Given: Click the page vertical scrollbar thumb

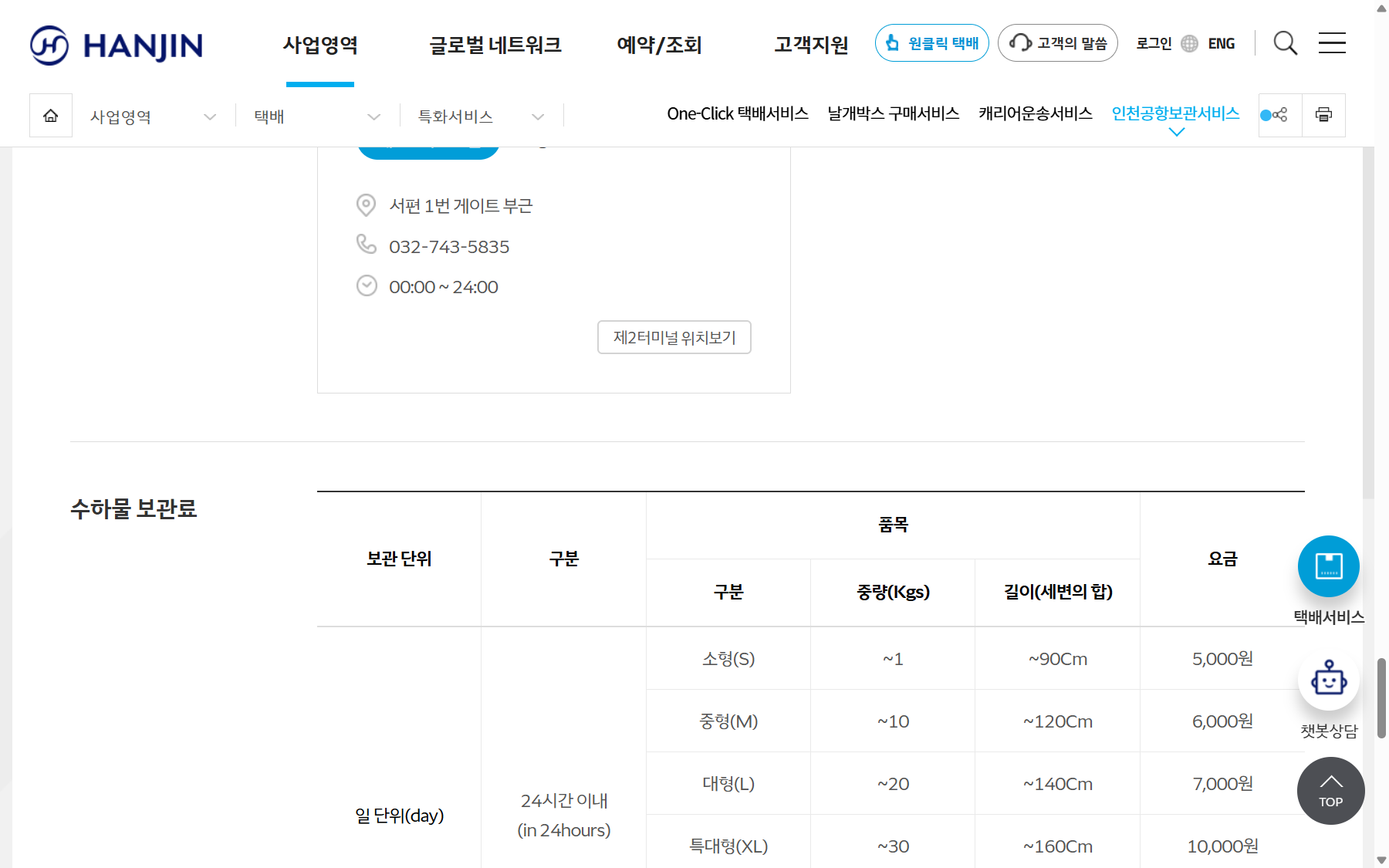Looking at the screenshot, I should [x=1381, y=698].
